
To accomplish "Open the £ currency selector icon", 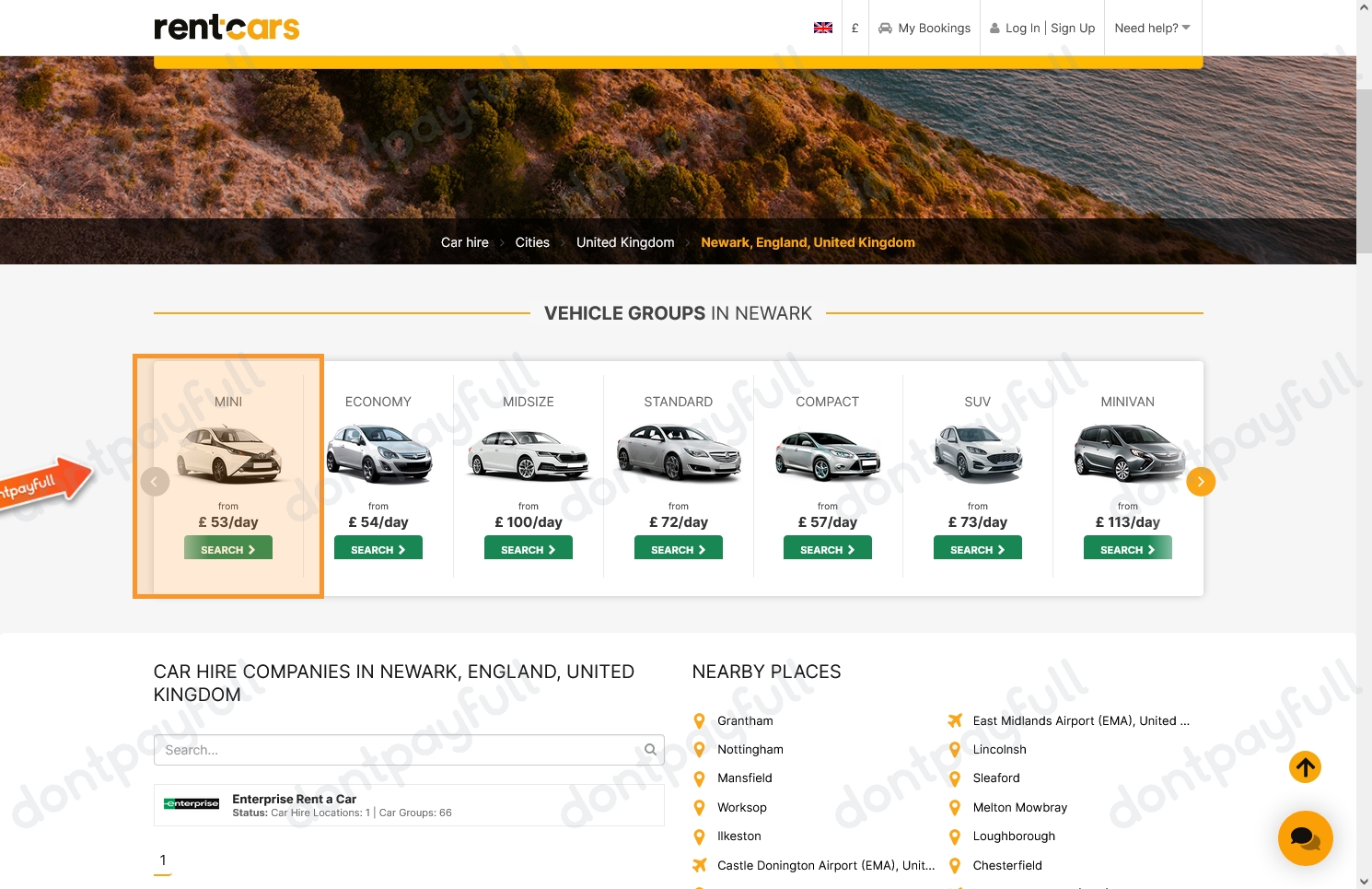I will click(855, 28).
